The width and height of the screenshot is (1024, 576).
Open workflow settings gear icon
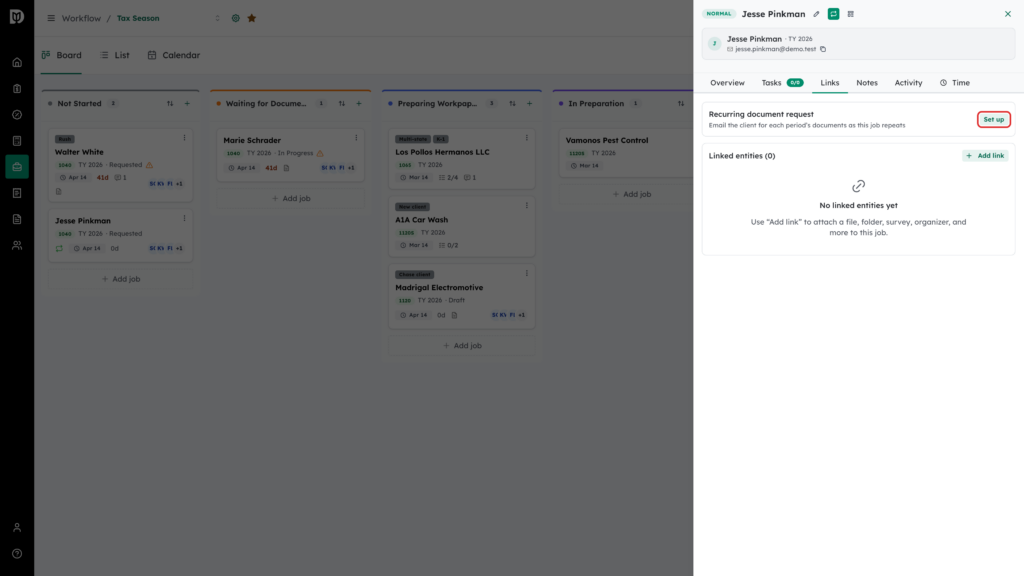tap(236, 18)
